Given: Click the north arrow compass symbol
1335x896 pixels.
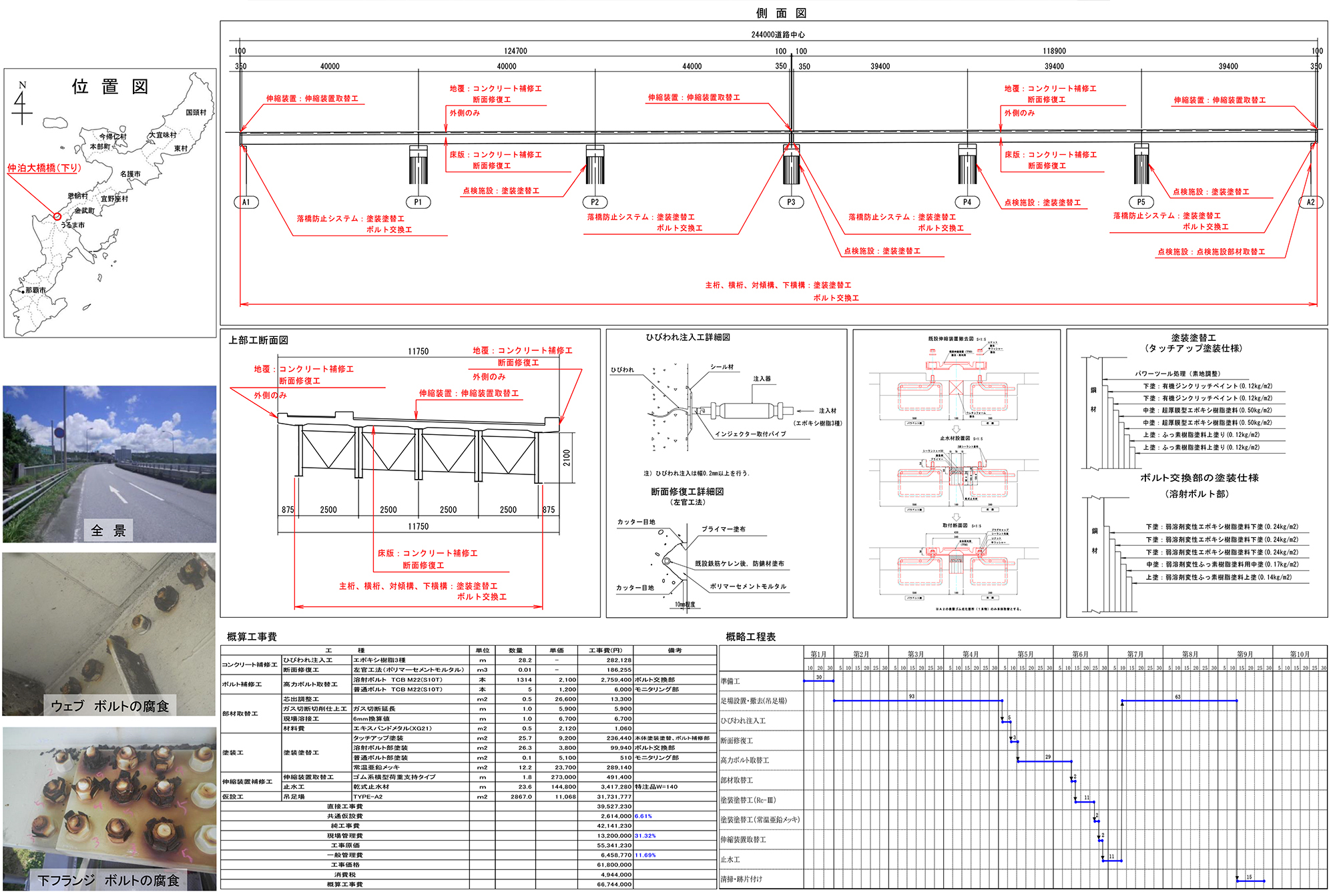Looking at the screenshot, I should pyautogui.click(x=22, y=105).
